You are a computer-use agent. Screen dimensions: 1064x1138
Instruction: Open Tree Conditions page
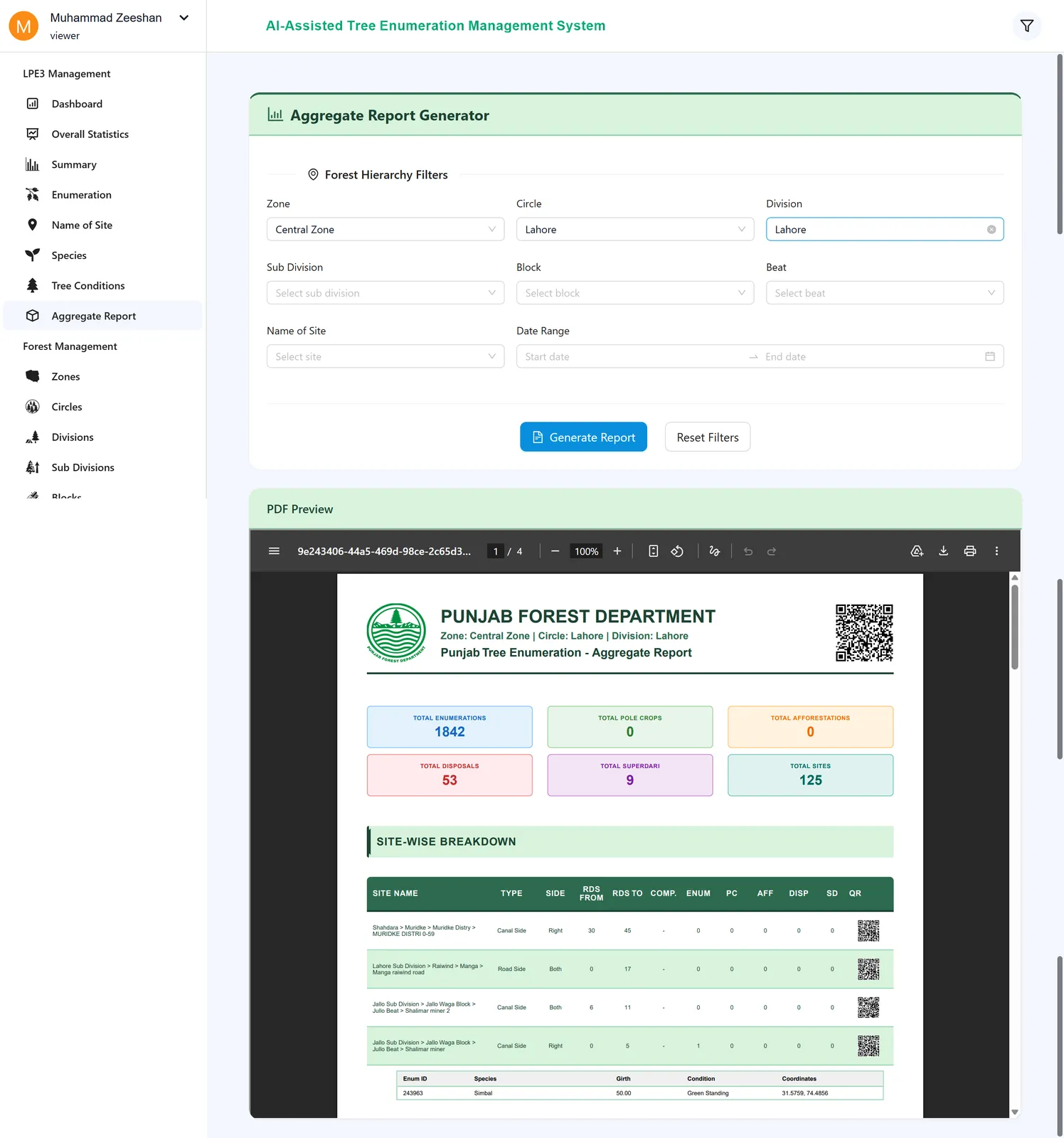point(103,286)
